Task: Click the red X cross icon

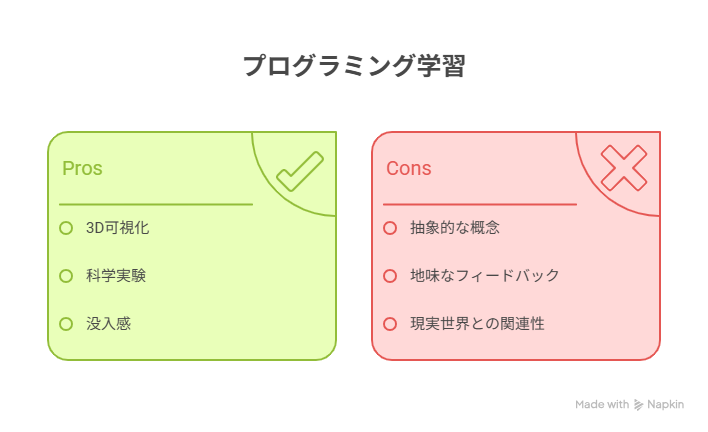Action: click(624, 167)
